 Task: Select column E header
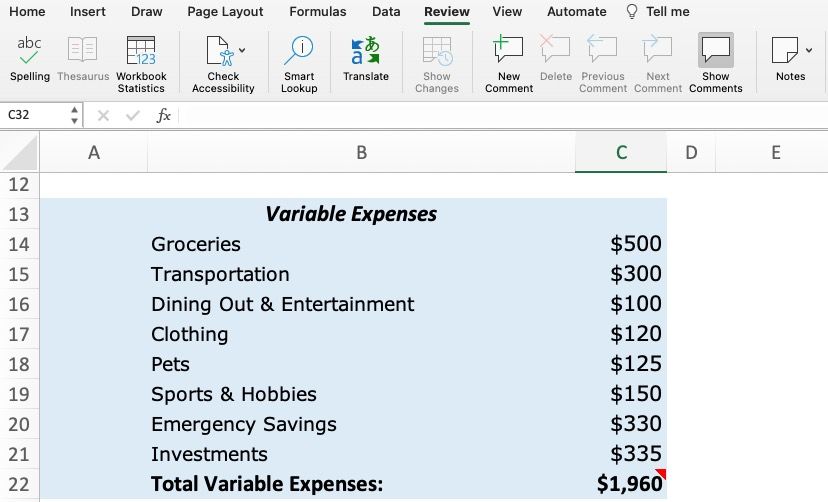point(775,153)
